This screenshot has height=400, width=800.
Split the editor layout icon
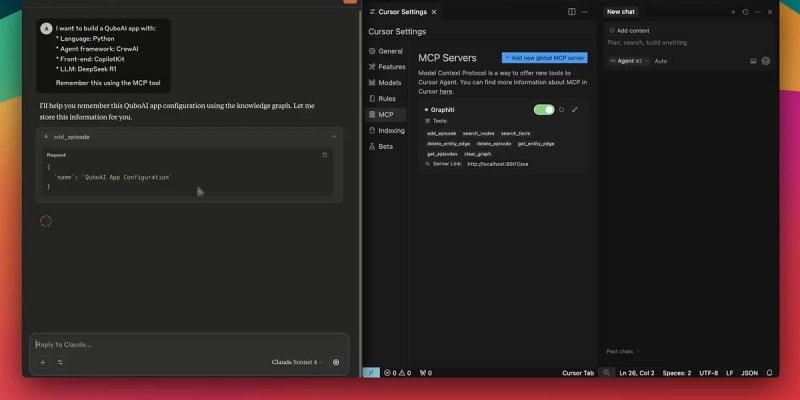click(572, 12)
